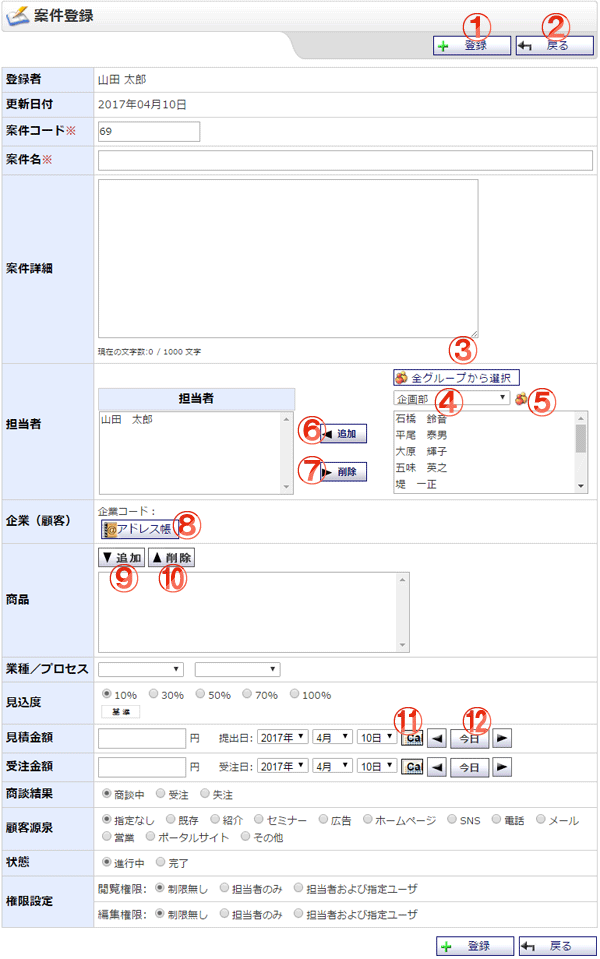Select 担当者のみ for 閲覧権限
Image resolution: width=600 pixels, height=959 pixels.
coord(224,887)
